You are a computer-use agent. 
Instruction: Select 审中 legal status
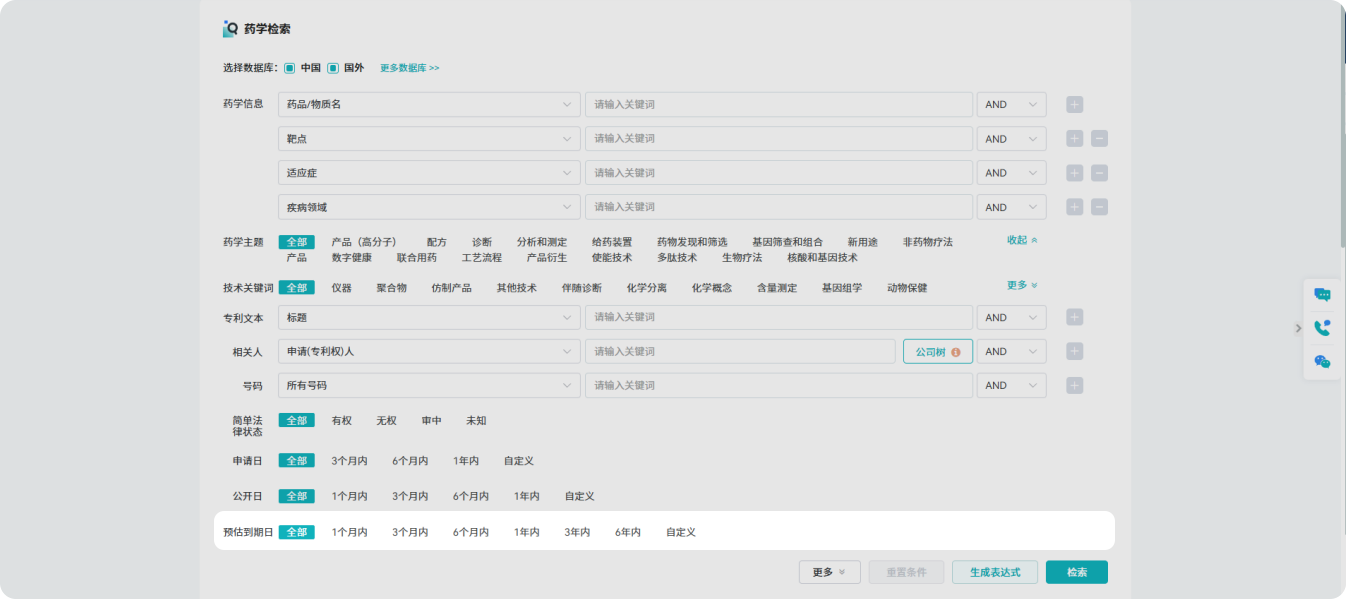(431, 421)
